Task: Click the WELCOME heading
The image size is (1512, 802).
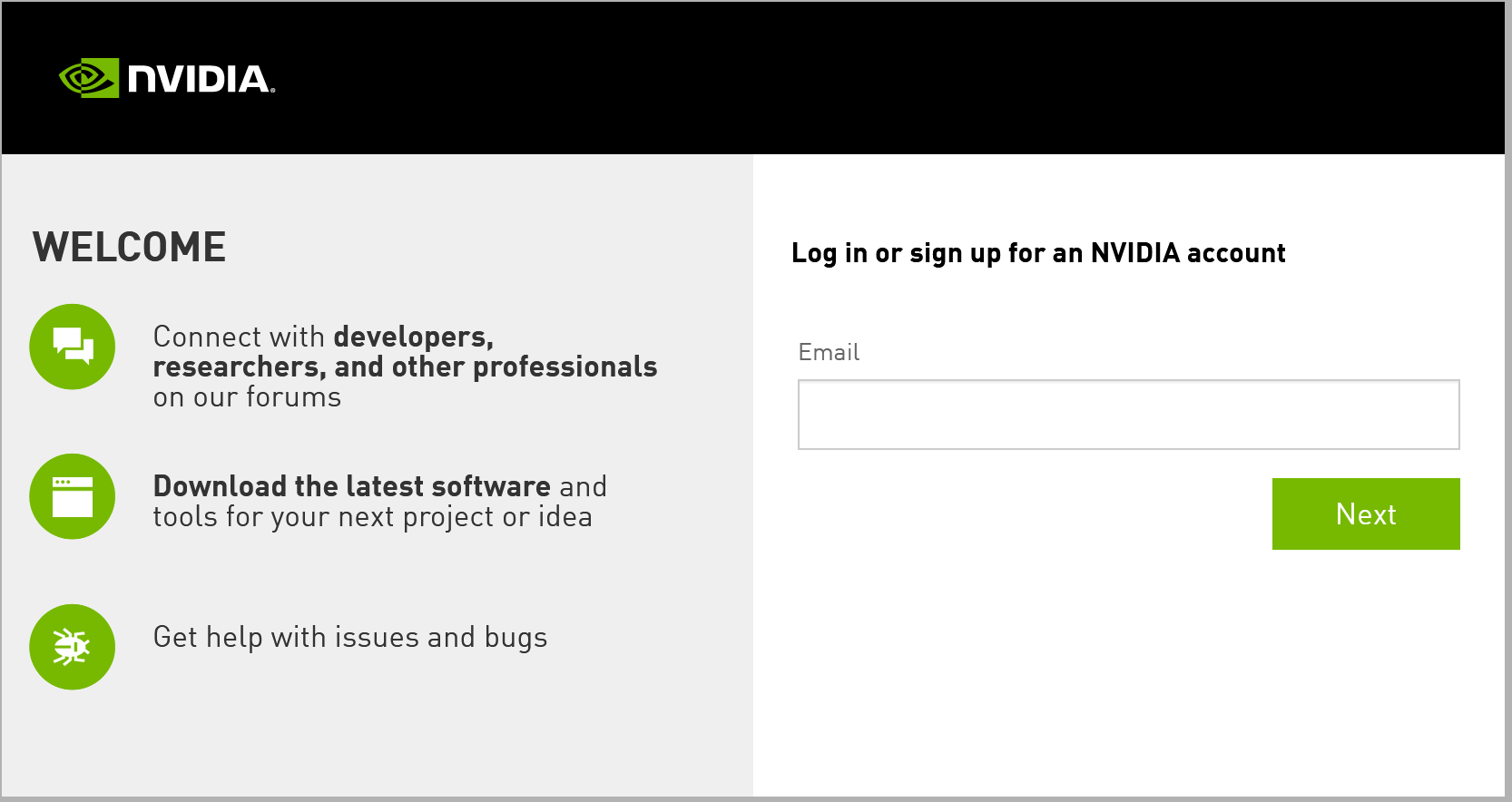Action: (130, 247)
